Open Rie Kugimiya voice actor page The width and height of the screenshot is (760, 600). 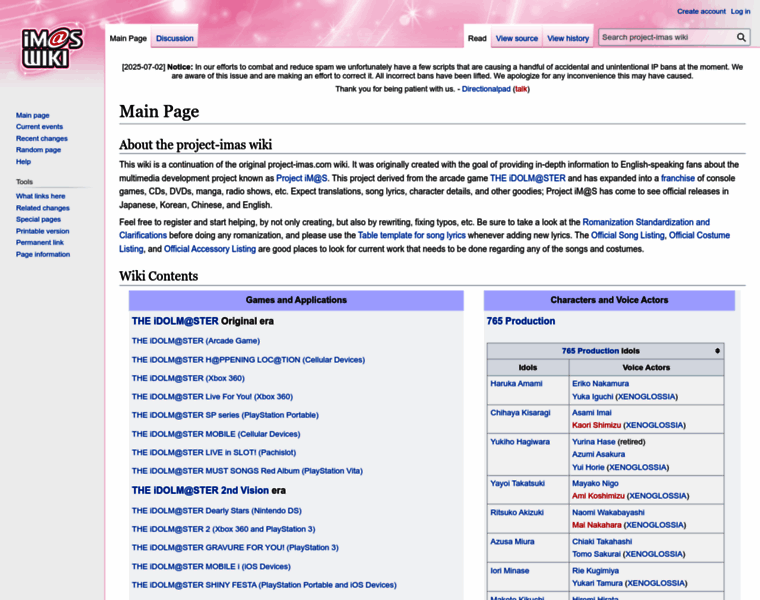[595, 571]
